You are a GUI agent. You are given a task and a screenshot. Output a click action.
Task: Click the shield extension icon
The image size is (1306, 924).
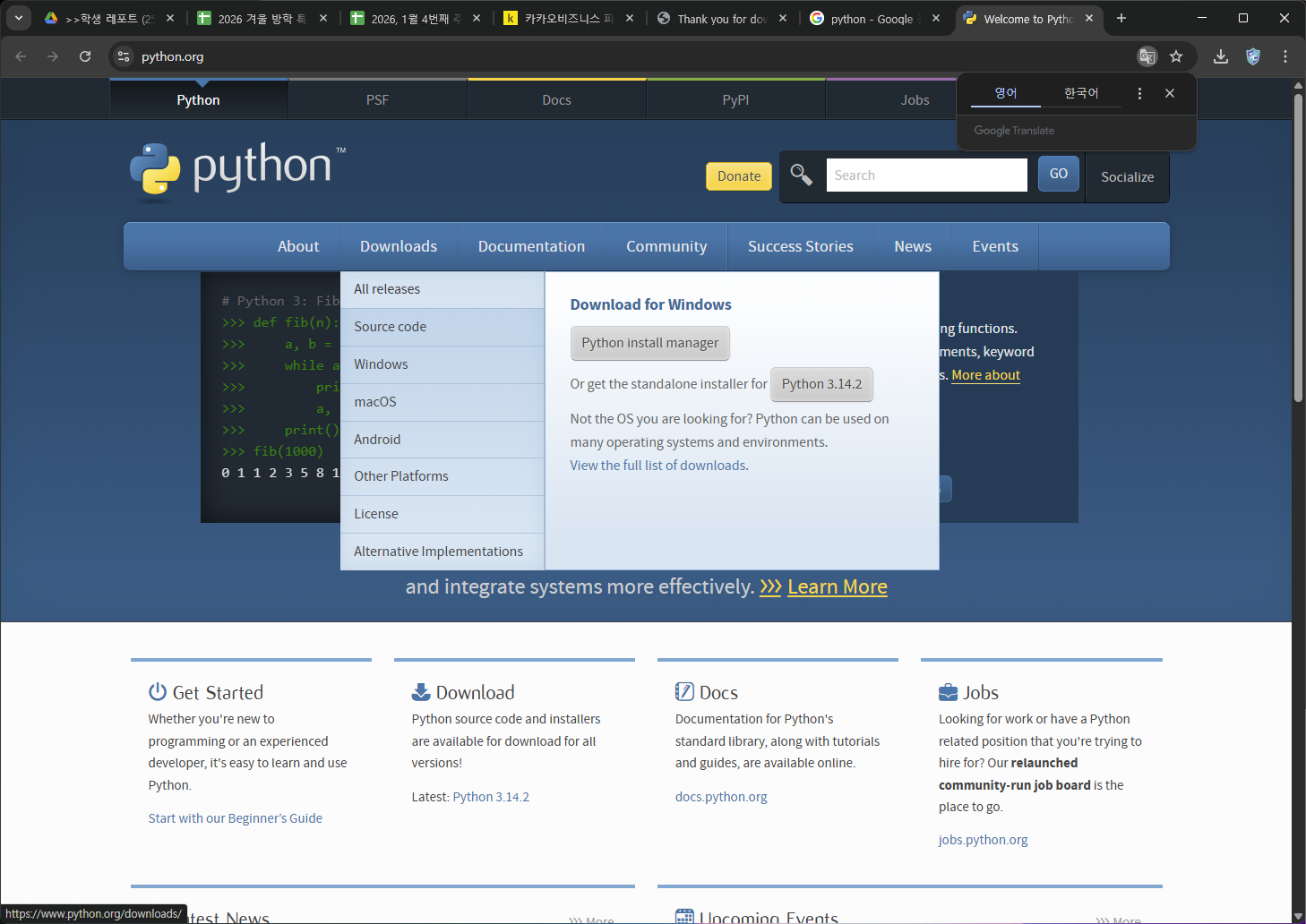(x=1253, y=56)
